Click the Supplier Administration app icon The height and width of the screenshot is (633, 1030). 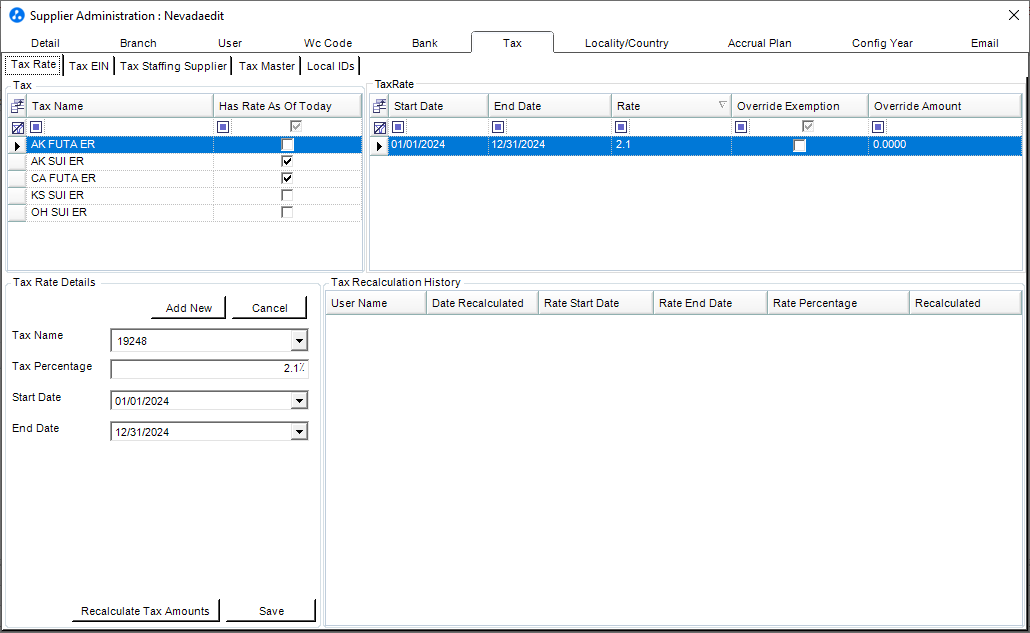tap(16, 15)
